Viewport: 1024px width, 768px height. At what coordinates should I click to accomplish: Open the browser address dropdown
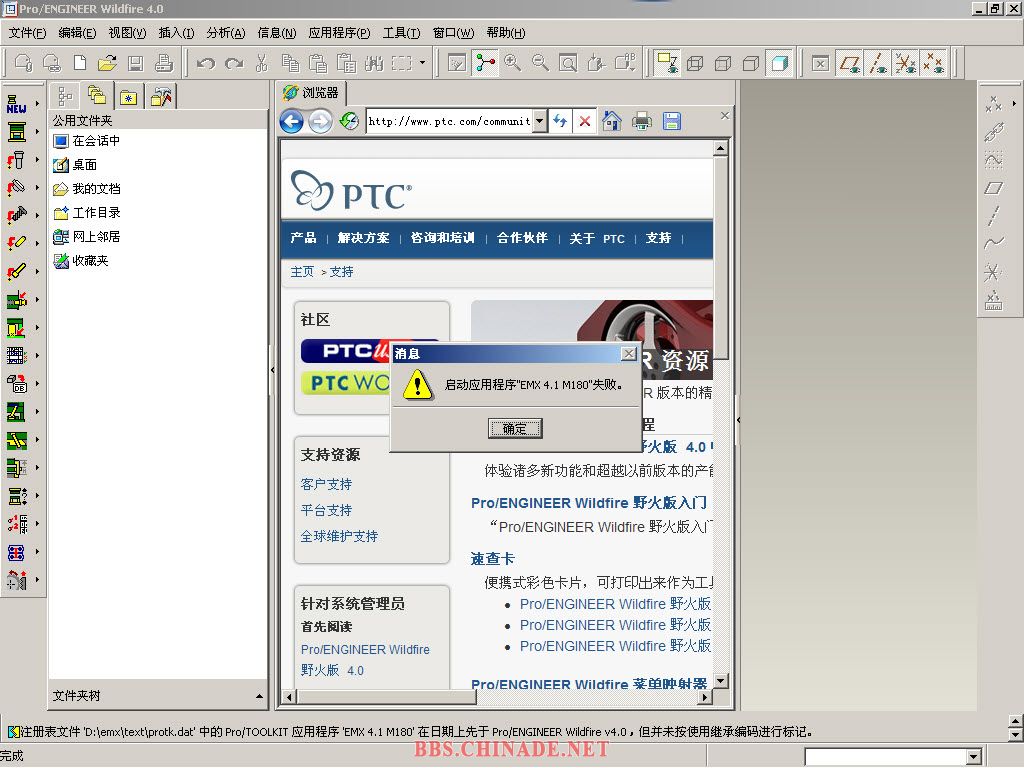pyautogui.click(x=539, y=121)
